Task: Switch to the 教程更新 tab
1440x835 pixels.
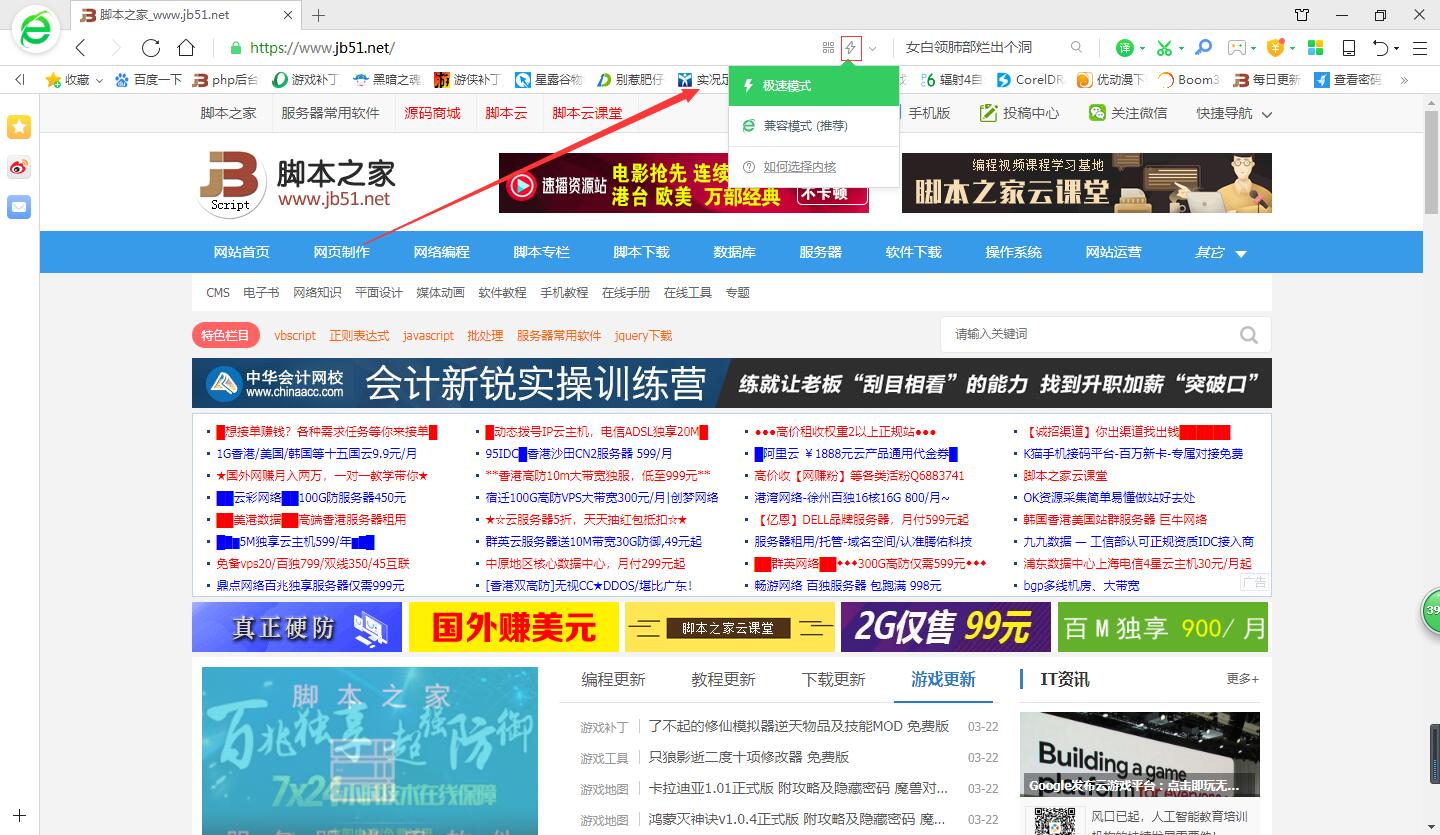Action: click(723, 680)
